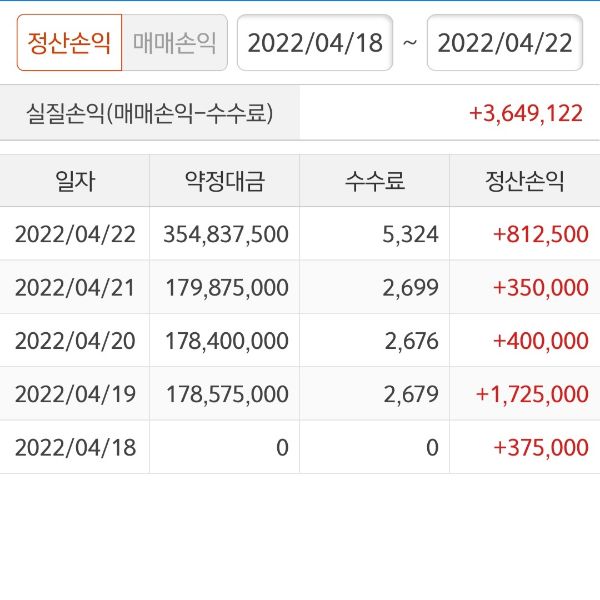Click the +375,000 profit for 04/18

(540, 447)
